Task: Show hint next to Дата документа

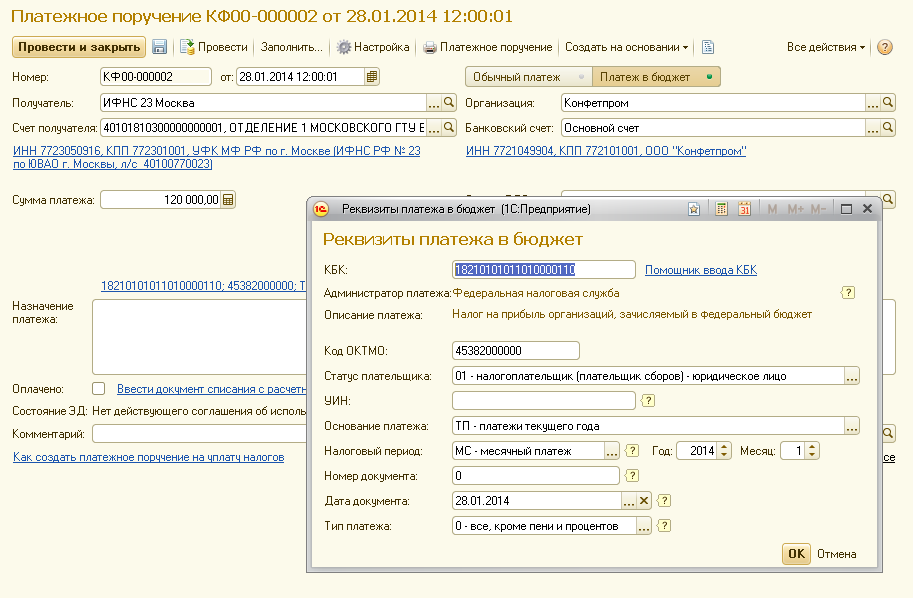Action: [x=664, y=501]
